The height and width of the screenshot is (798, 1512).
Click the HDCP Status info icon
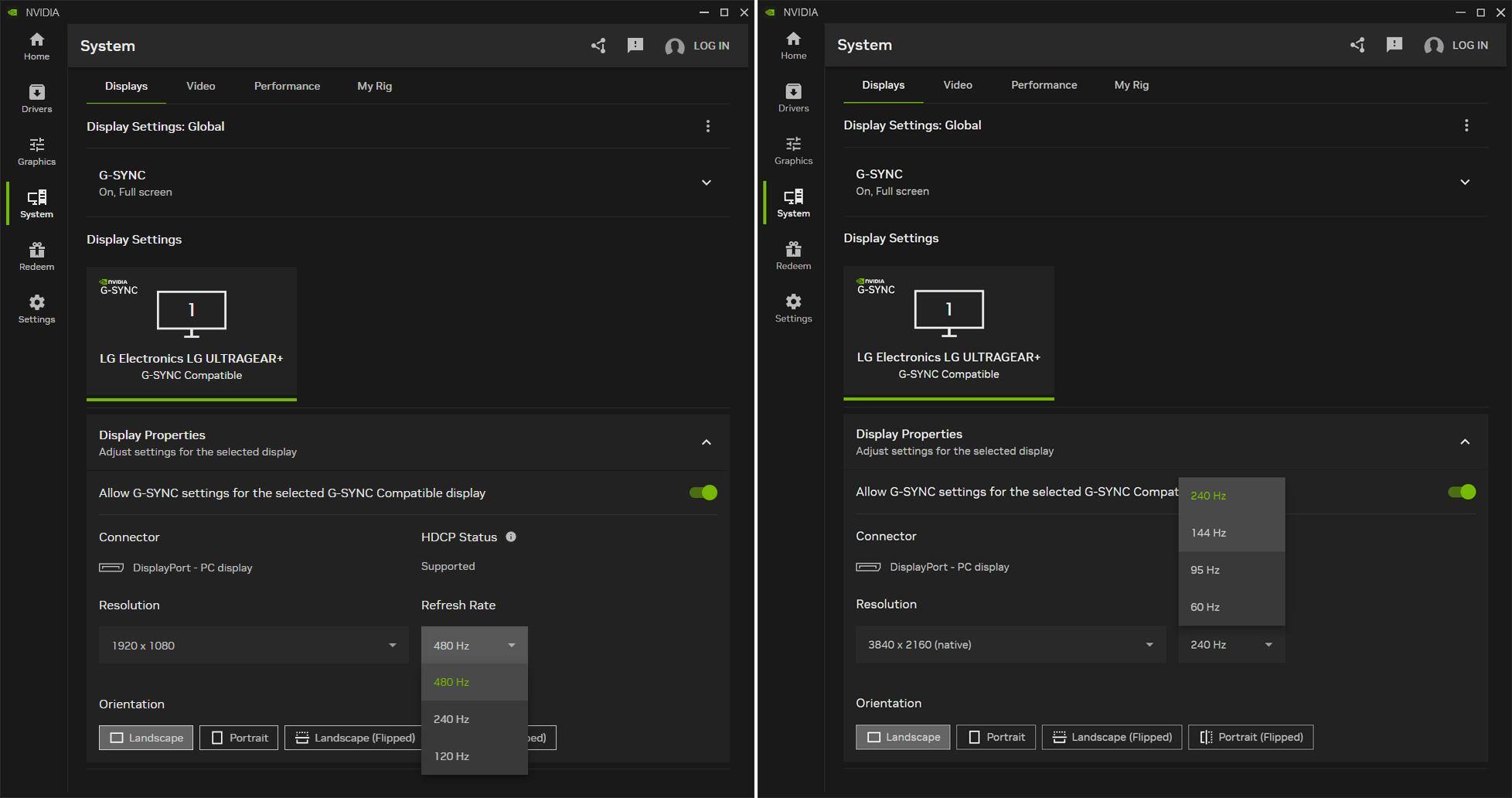(x=511, y=537)
